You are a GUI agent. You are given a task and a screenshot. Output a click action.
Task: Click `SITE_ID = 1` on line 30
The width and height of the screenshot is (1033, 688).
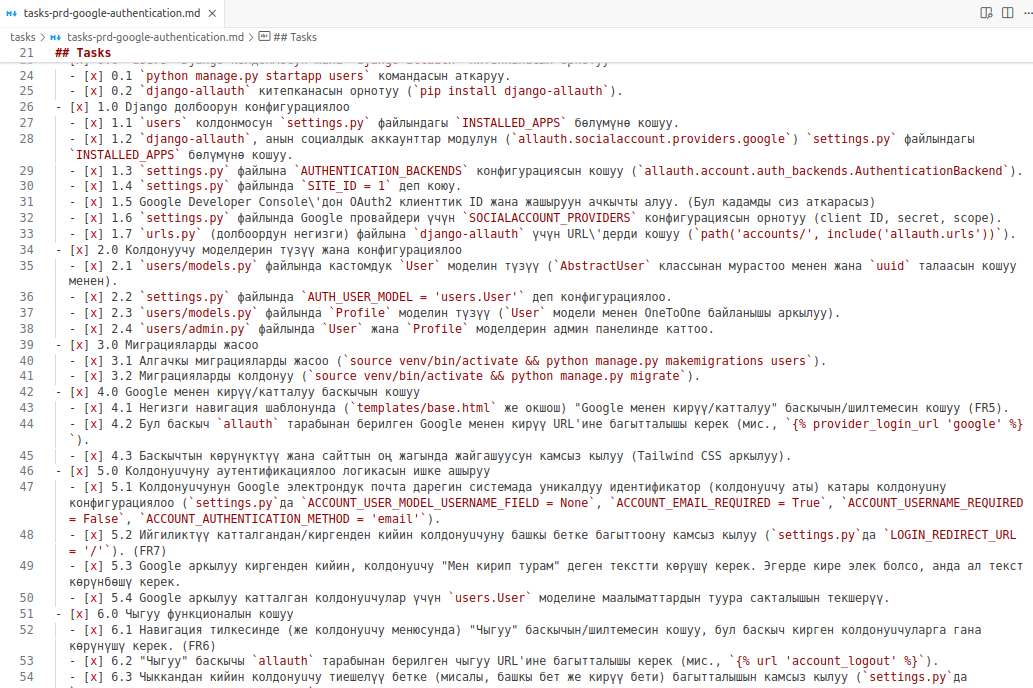[x=346, y=186]
